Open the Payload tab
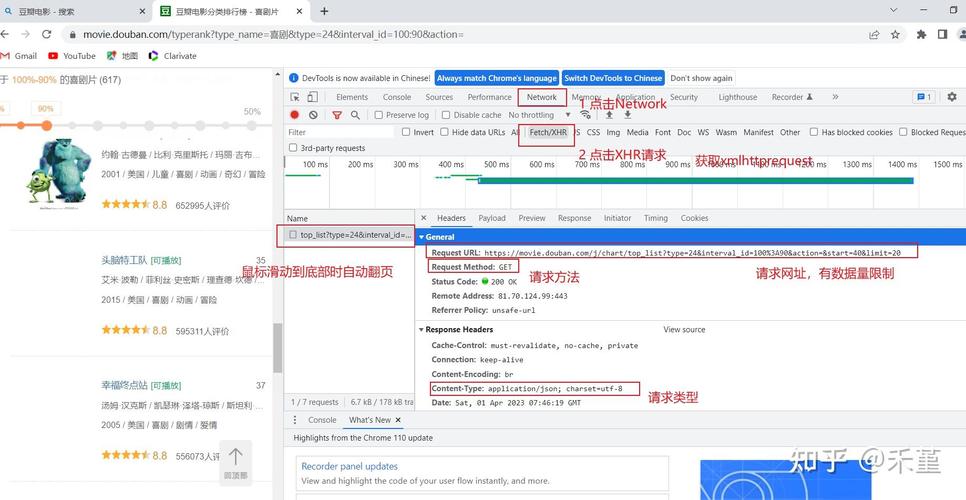This screenshot has width=966, height=500. click(492, 218)
